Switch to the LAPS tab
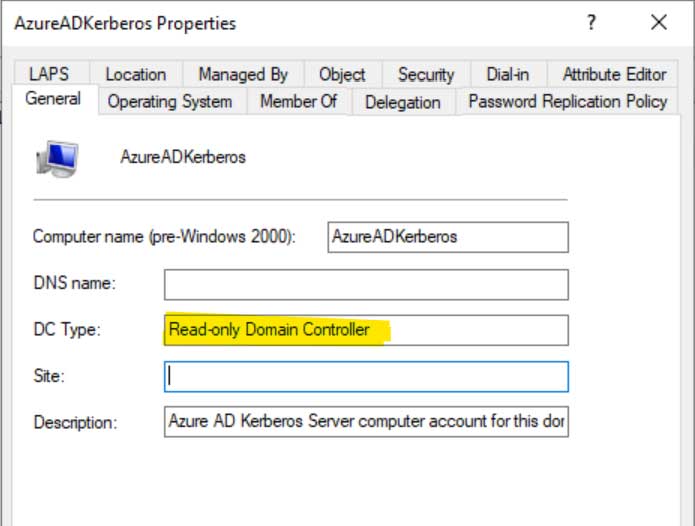 pos(49,74)
